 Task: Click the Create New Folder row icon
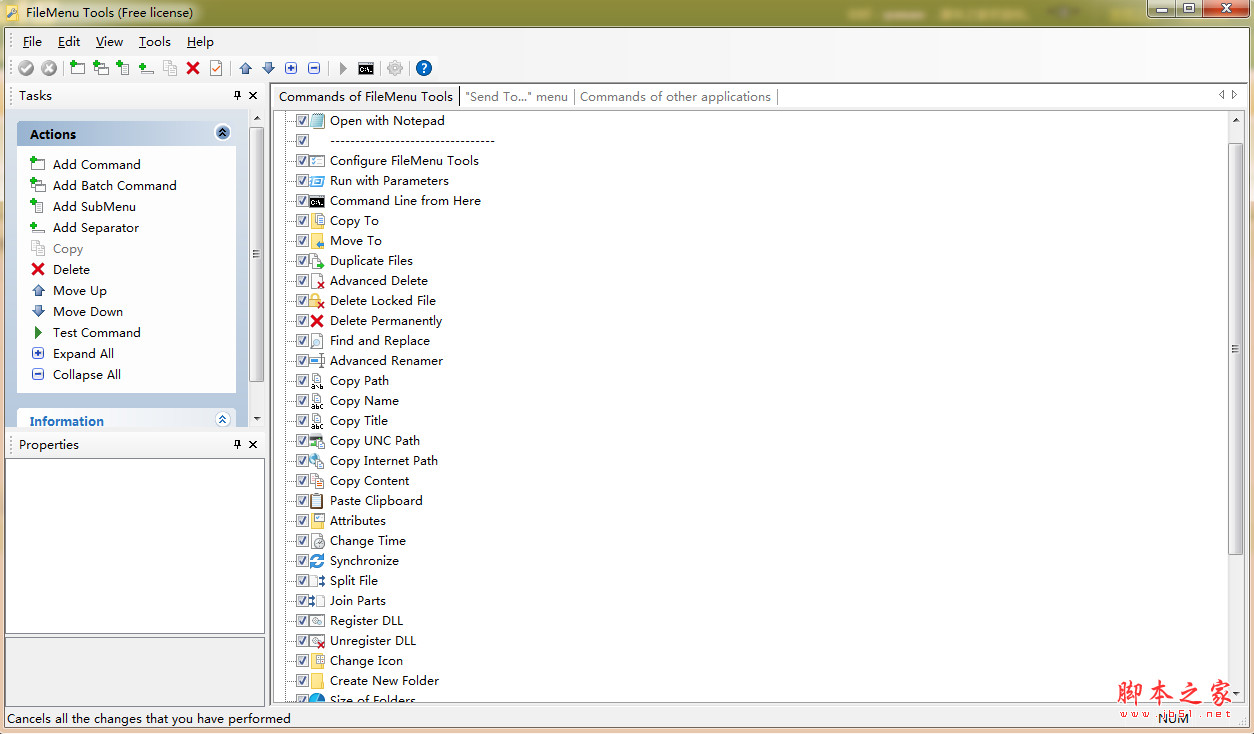click(317, 681)
